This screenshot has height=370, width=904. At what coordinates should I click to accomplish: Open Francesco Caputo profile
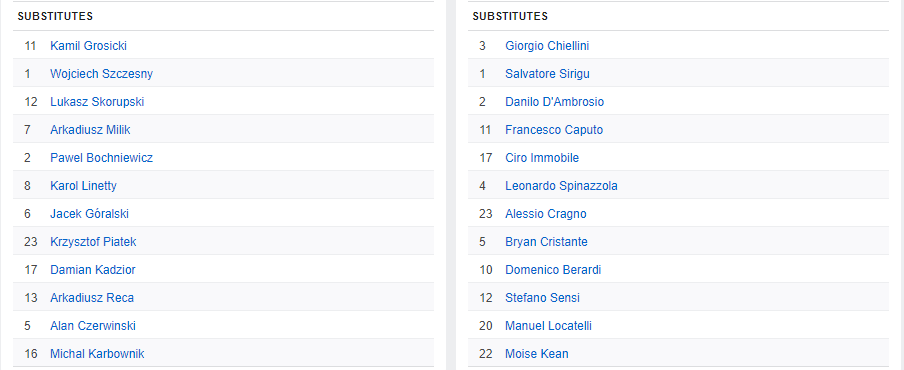554,130
